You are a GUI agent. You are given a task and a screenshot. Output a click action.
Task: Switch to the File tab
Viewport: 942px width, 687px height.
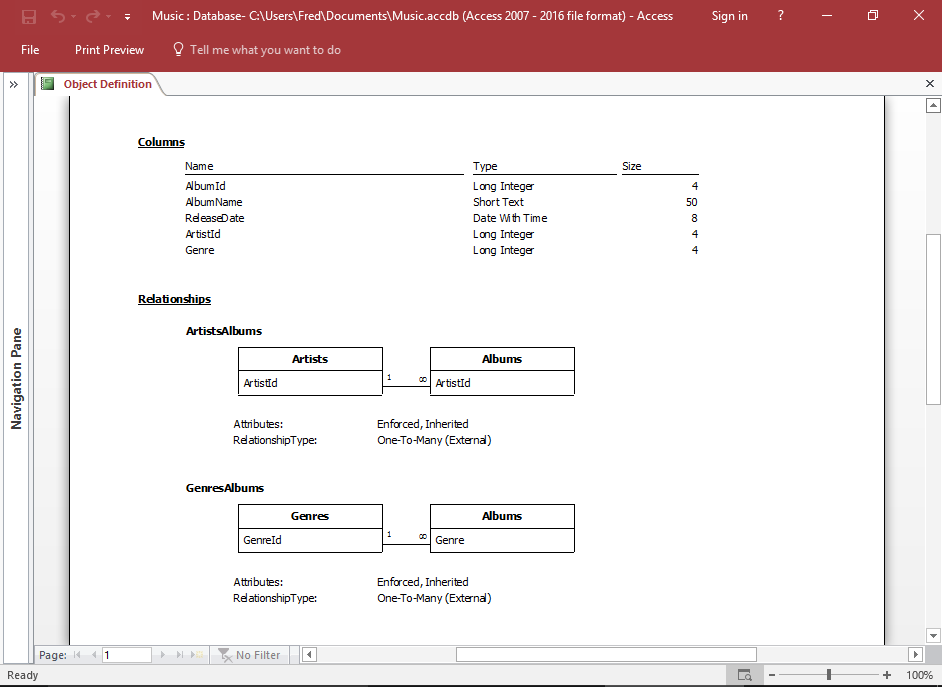(30, 49)
